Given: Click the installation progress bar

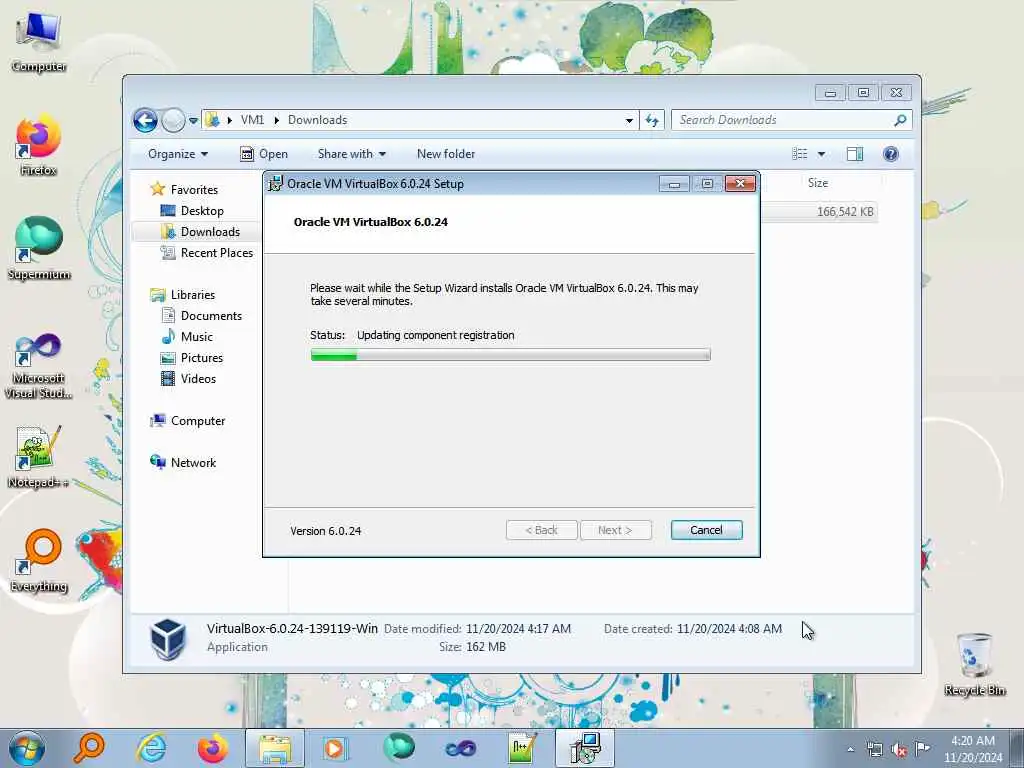Looking at the screenshot, I should coord(510,355).
